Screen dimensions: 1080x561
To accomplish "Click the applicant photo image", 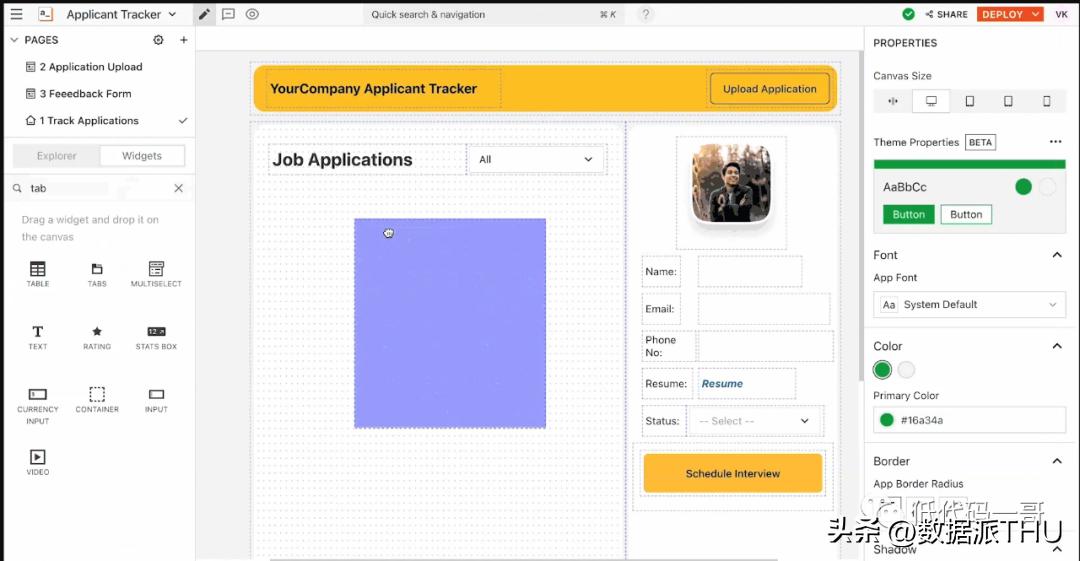I will pyautogui.click(x=731, y=183).
